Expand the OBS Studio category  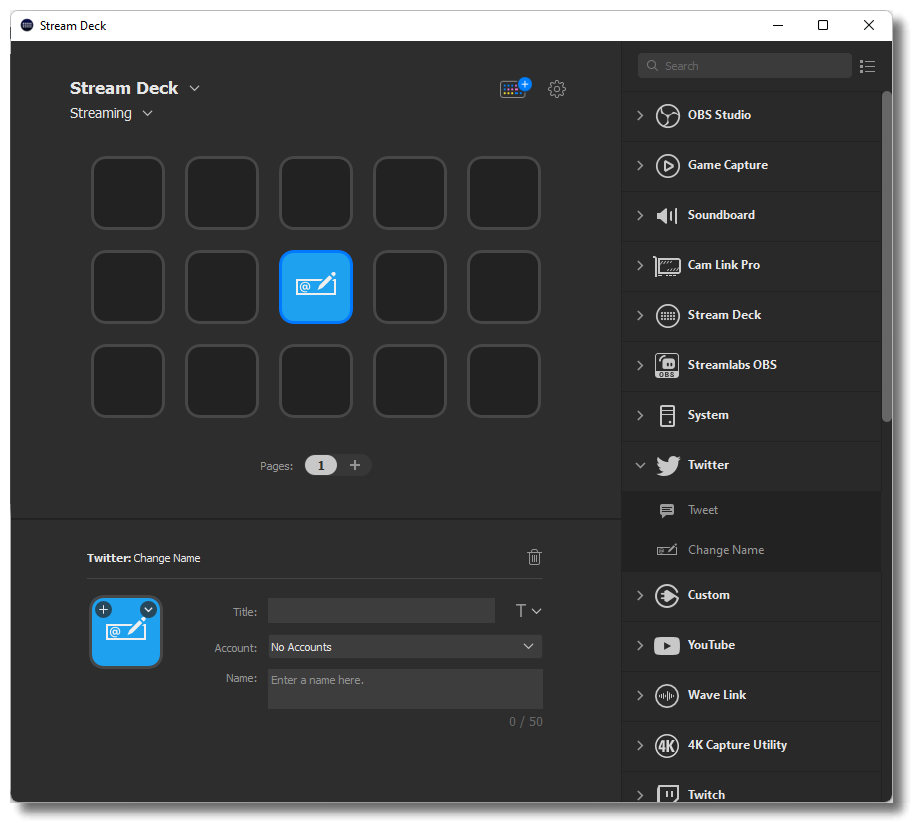click(x=640, y=115)
